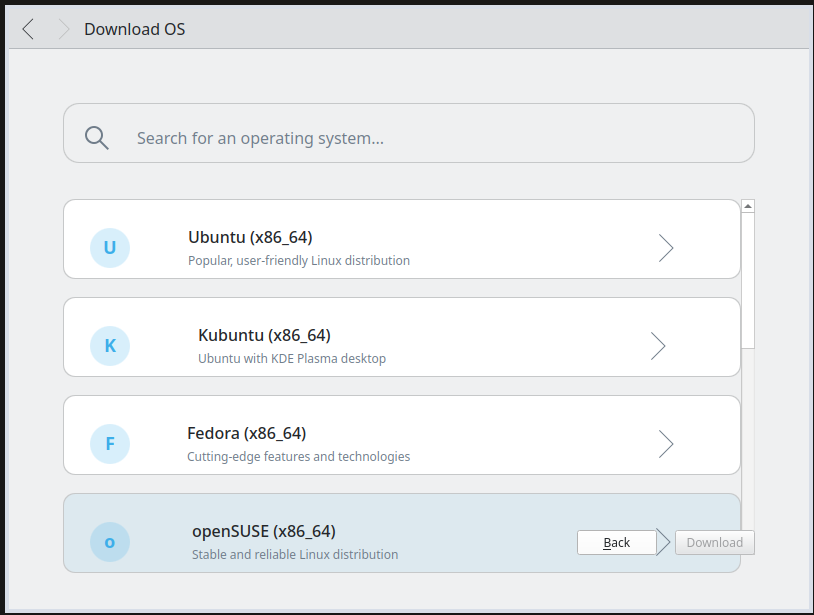Focus the operating system search field
Screen dimensions: 814x615
[x=409, y=133]
